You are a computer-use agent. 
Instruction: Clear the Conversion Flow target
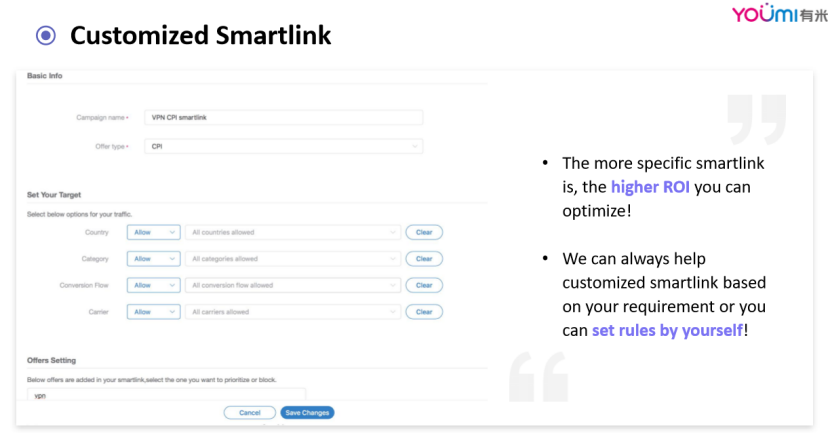424,285
